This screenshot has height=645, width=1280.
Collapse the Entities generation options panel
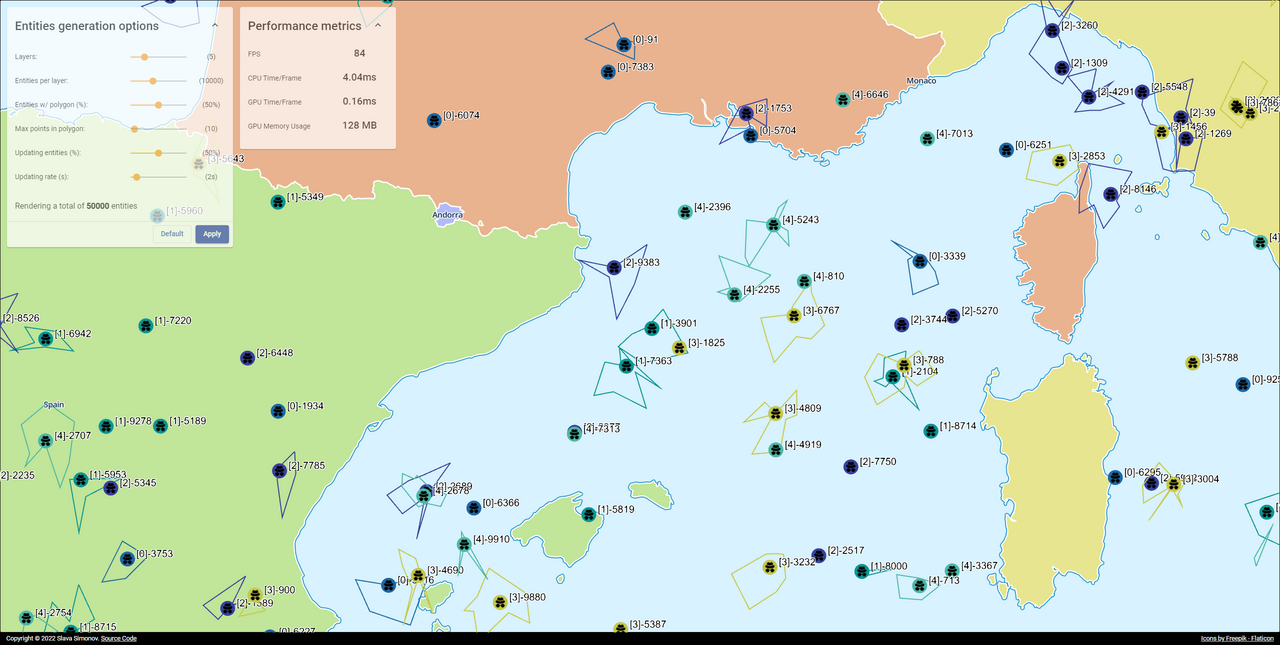(216, 26)
